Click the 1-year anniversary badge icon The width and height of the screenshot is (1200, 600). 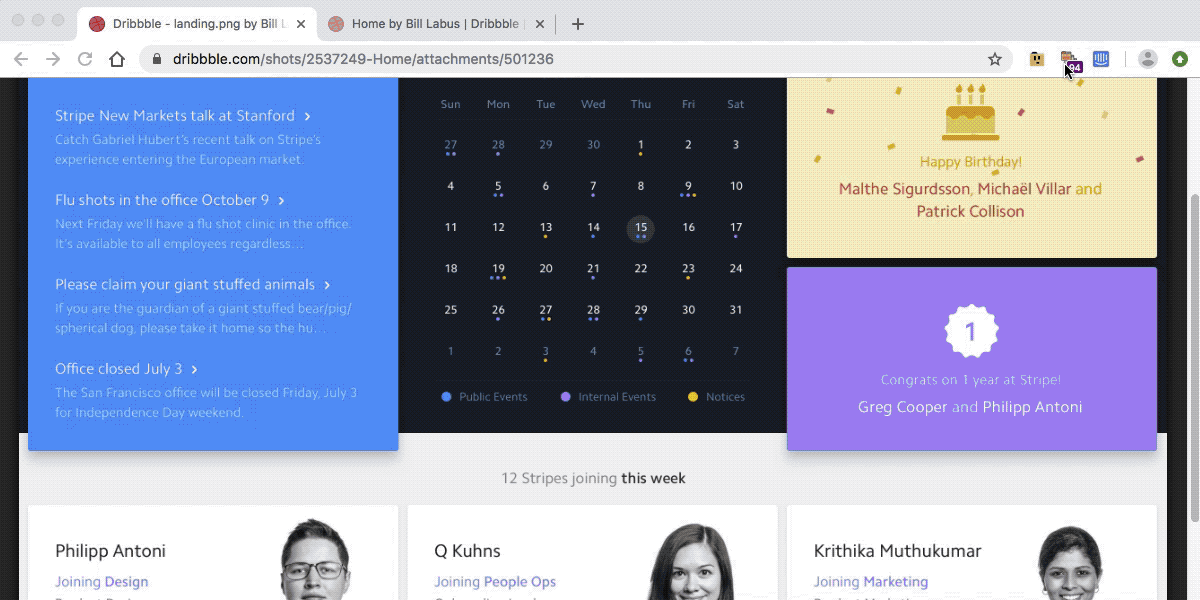pyautogui.click(x=971, y=331)
